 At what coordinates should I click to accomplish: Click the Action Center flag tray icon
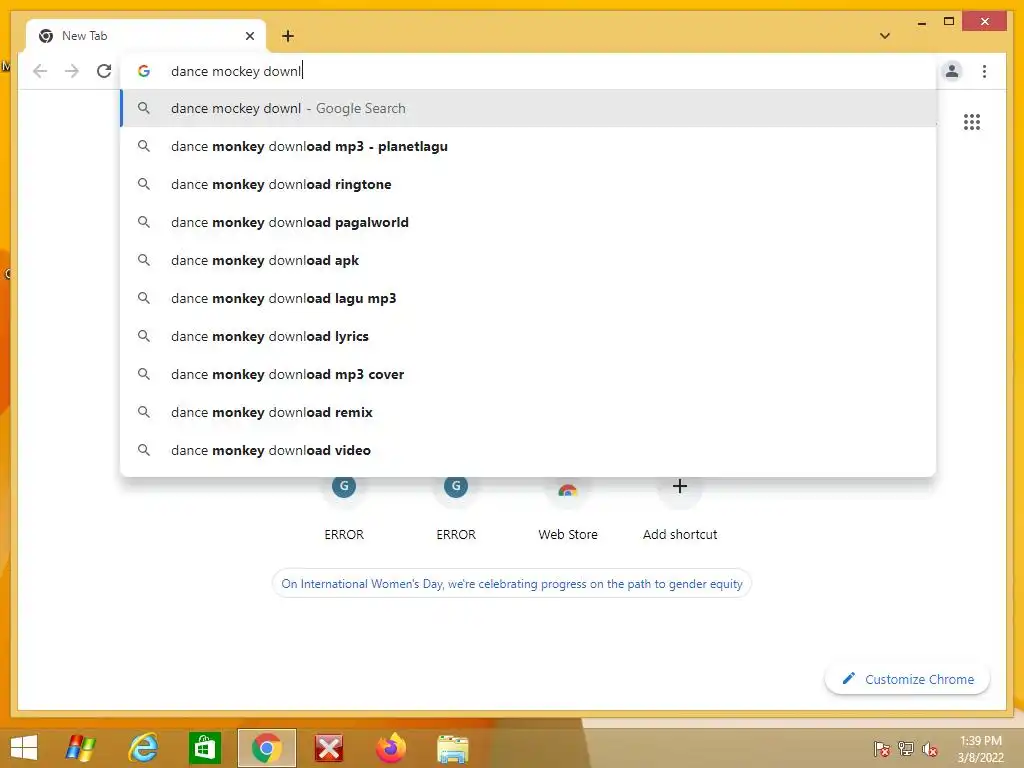click(x=882, y=749)
